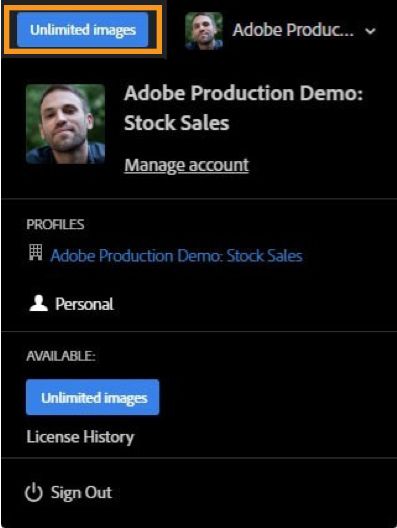Viewport: 397px width, 528px height.
Task: Click the person silhouette icon beside Personal
Action: pos(38,303)
